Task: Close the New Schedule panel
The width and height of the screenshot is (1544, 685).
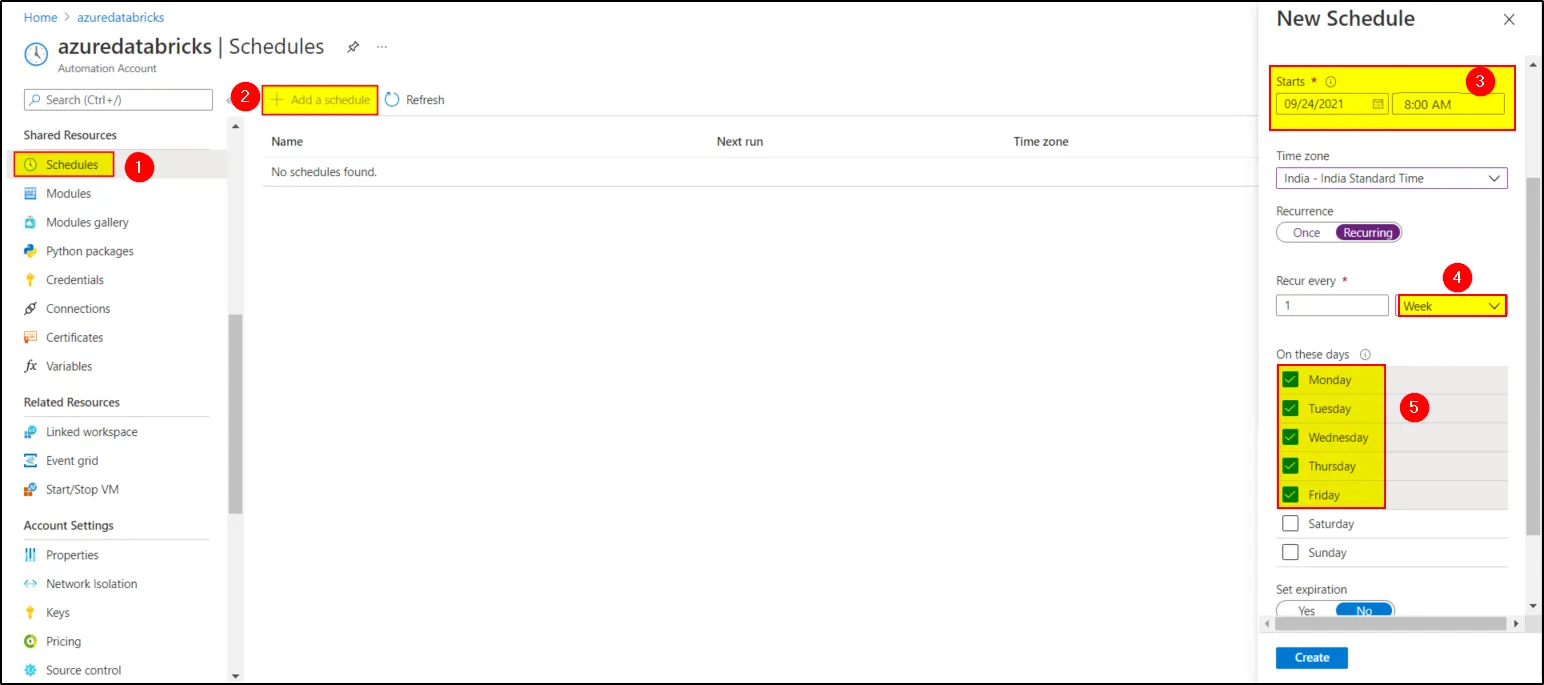Action: point(1509,19)
